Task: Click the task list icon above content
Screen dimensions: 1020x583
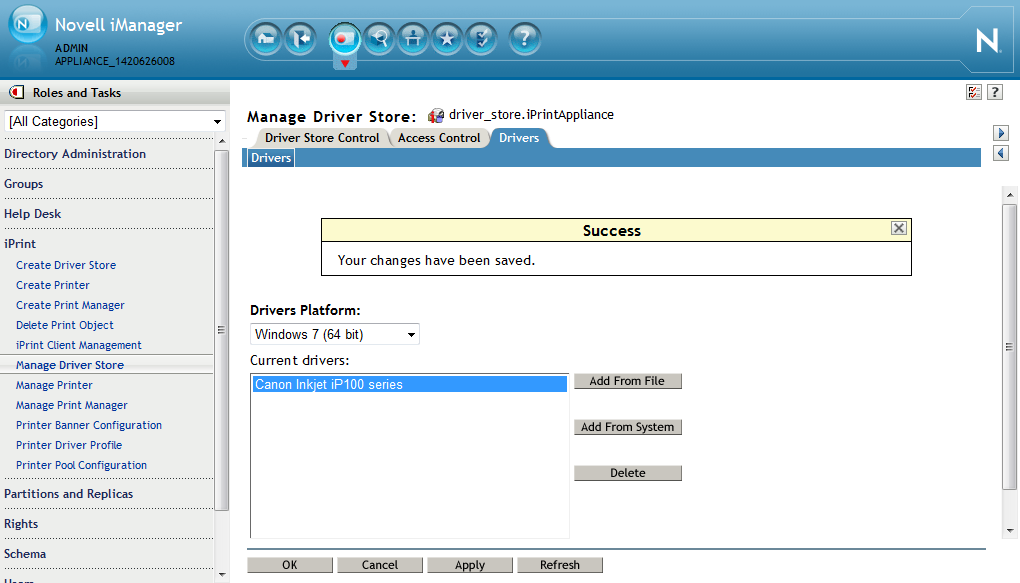Action: point(974,92)
